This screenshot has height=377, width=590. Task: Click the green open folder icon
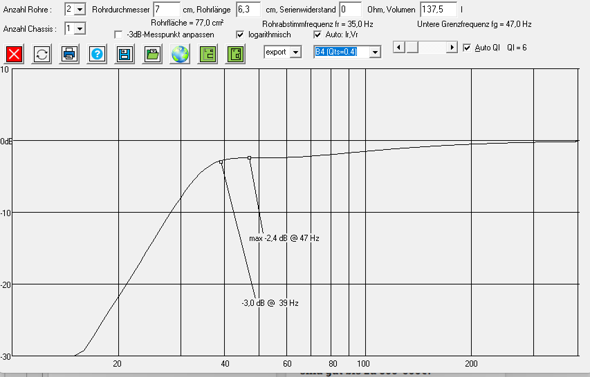click(x=152, y=54)
